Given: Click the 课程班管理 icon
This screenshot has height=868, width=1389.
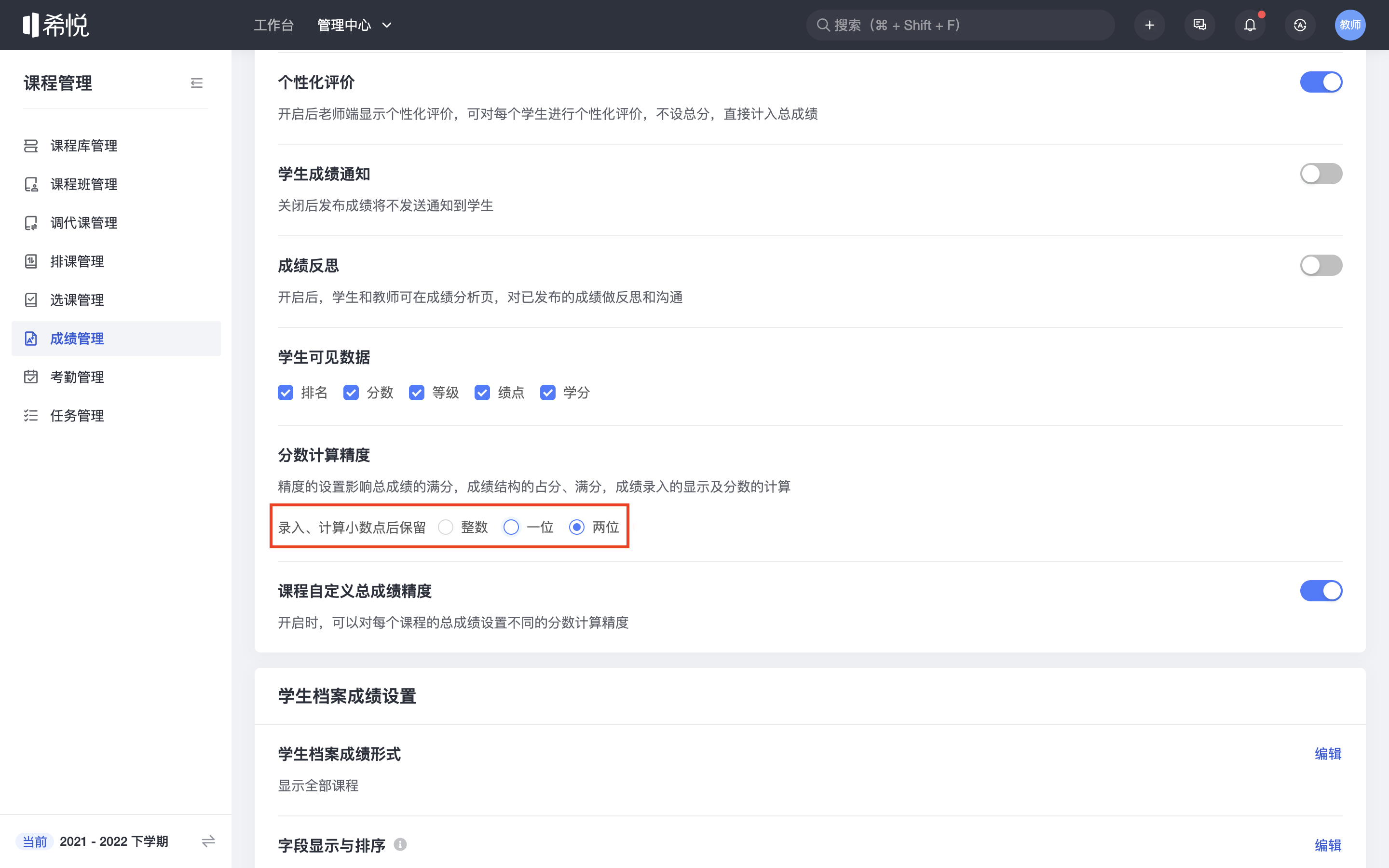Looking at the screenshot, I should [x=31, y=184].
